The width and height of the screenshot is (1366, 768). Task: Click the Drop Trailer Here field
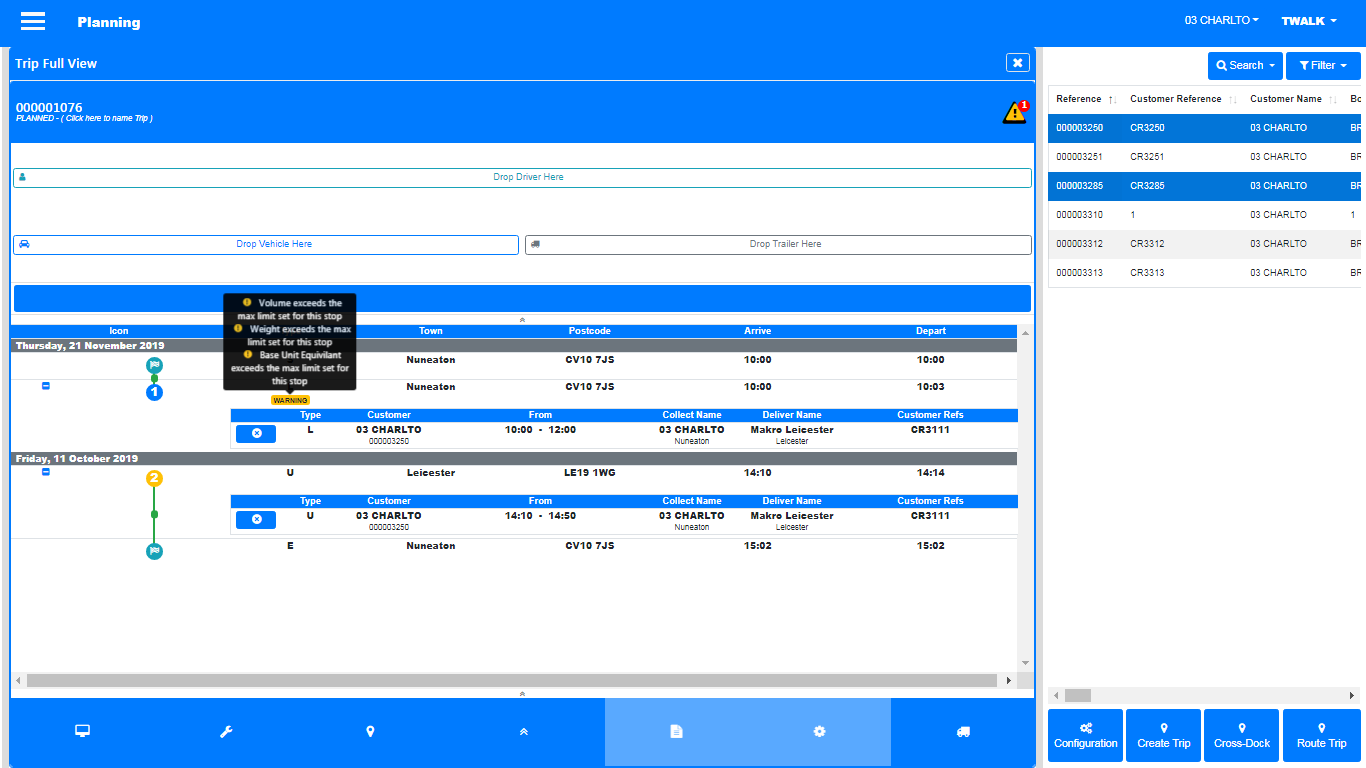coord(778,244)
